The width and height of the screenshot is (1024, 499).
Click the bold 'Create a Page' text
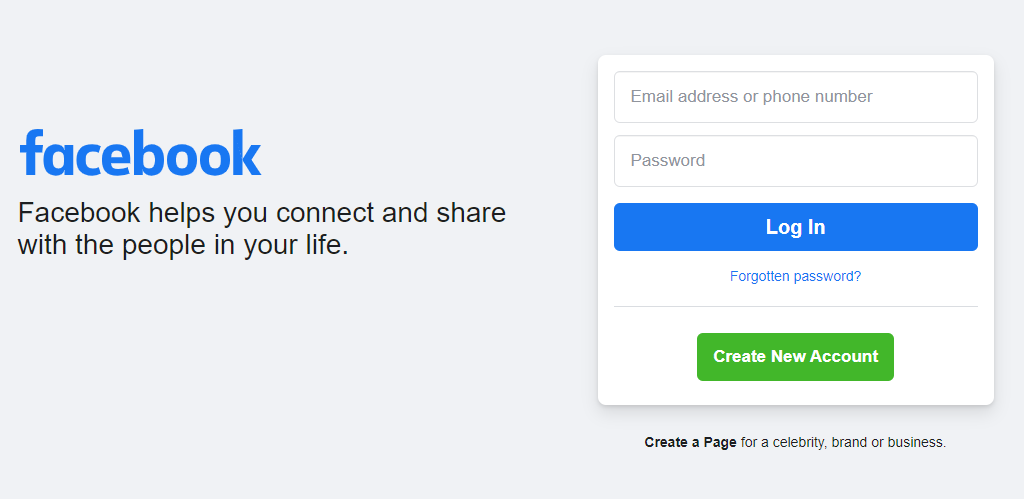(690, 442)
